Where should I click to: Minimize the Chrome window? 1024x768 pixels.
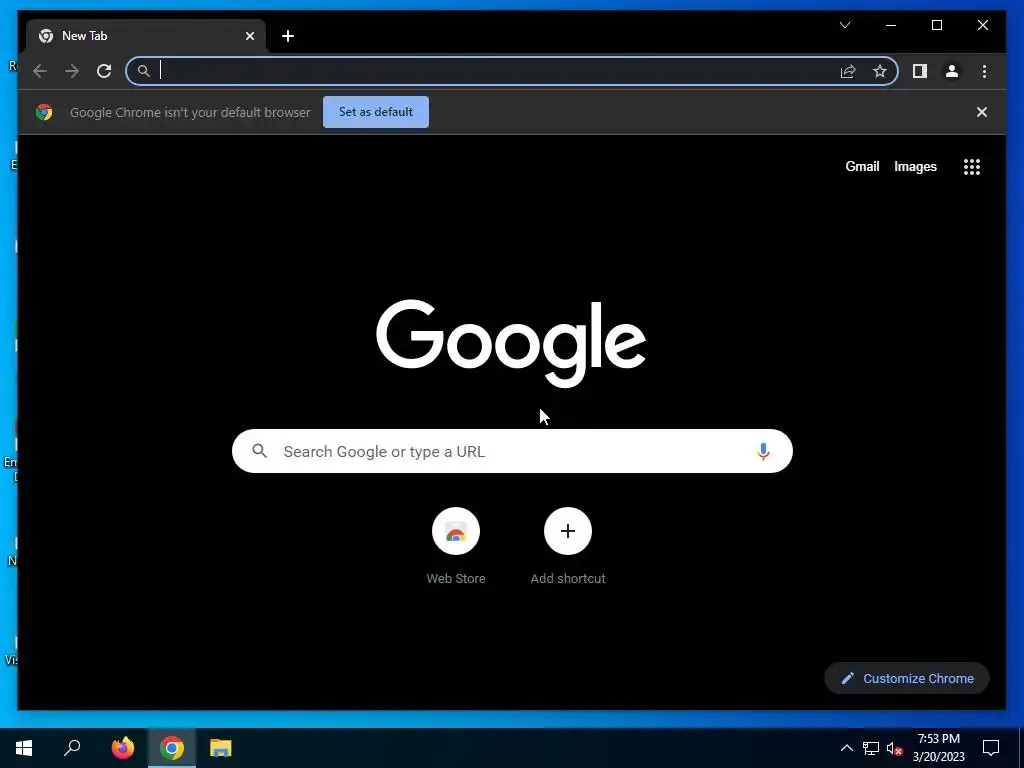(891, 25)
